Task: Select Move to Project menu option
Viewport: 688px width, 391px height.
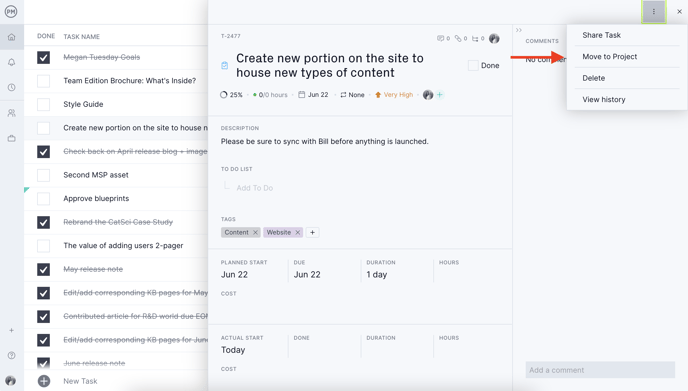Action: coord(609,57)
